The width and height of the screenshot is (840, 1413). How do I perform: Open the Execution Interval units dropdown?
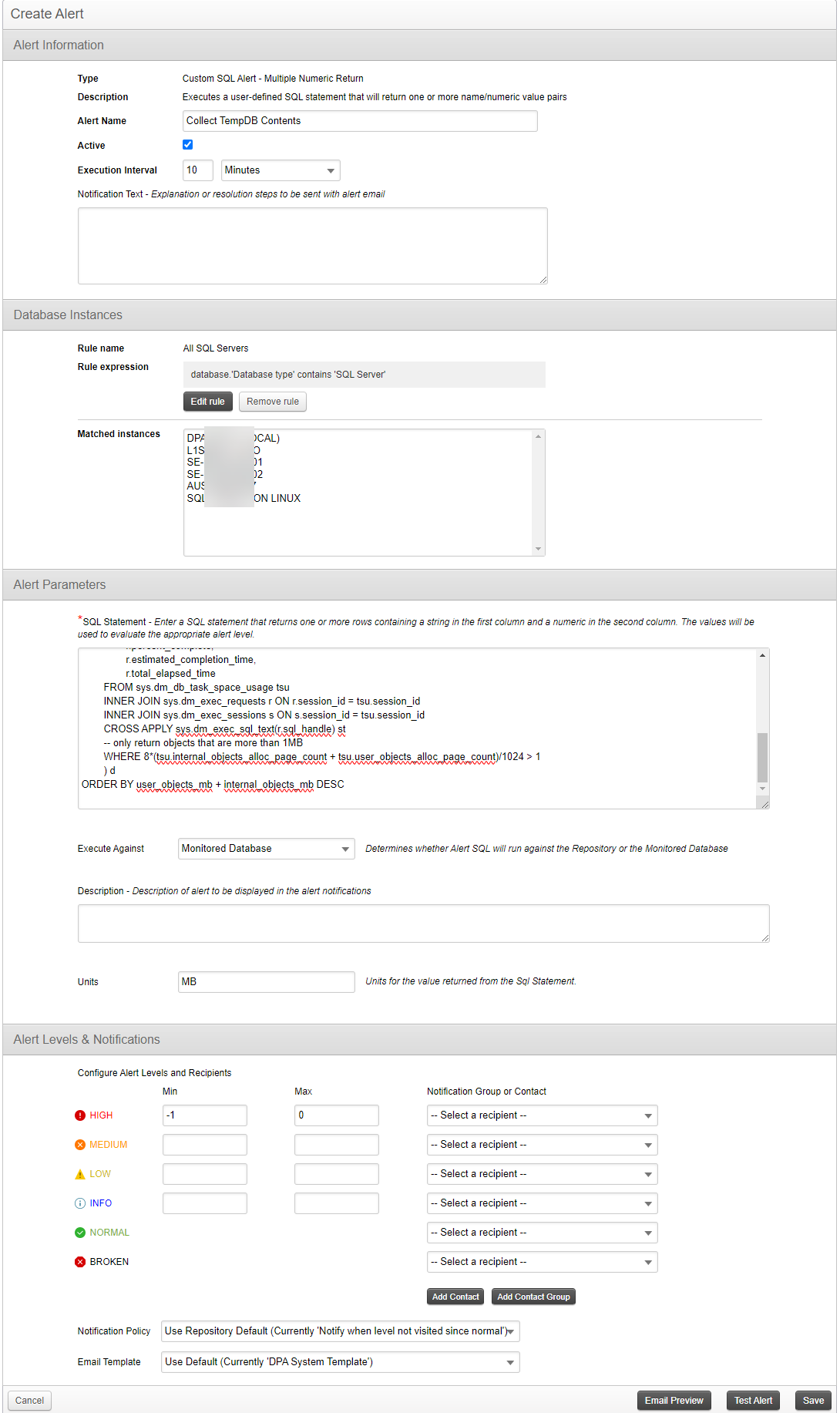click(x=281, y=170)
